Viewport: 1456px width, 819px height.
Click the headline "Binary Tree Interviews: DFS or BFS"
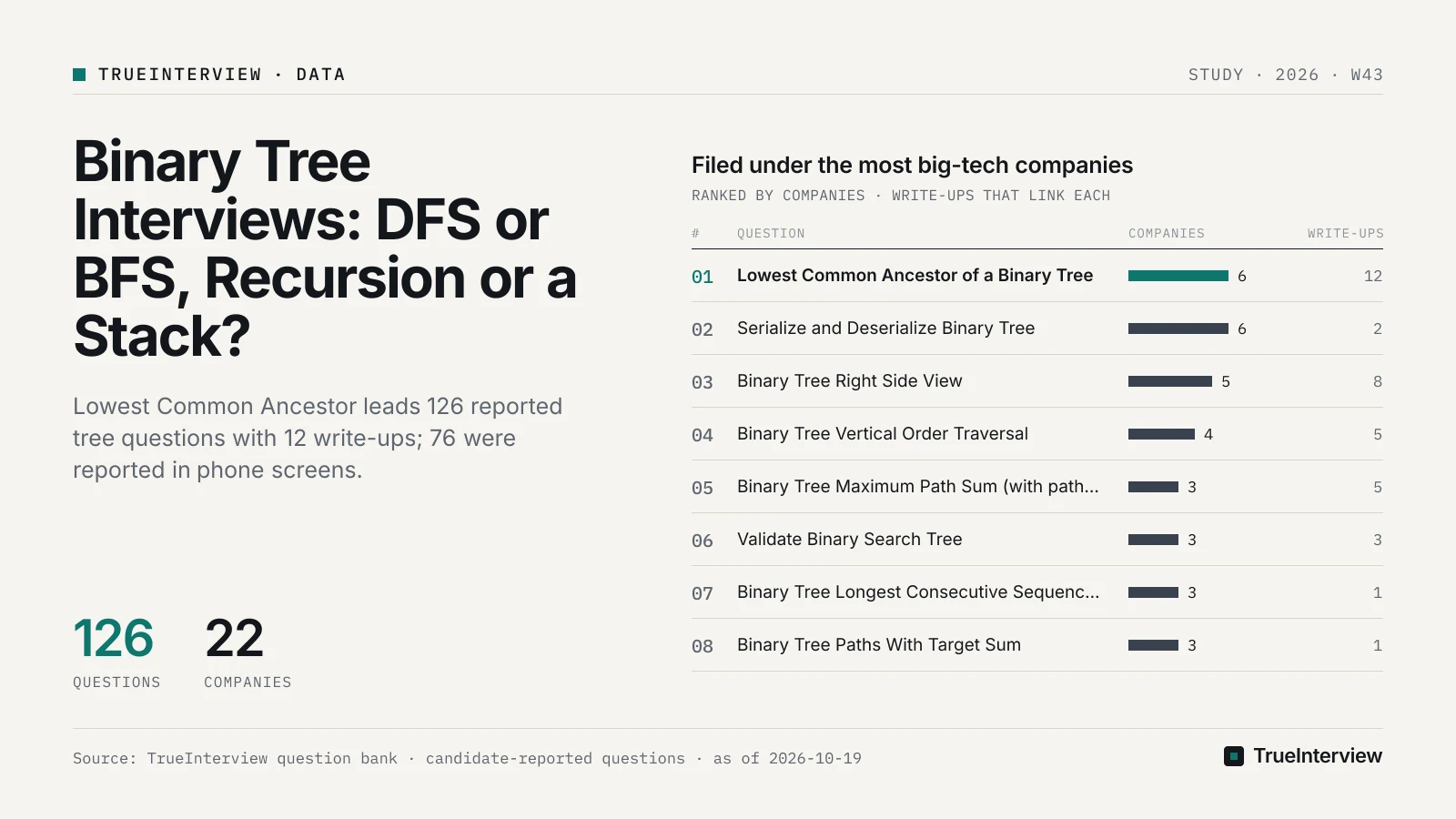(x=325, y=248)
